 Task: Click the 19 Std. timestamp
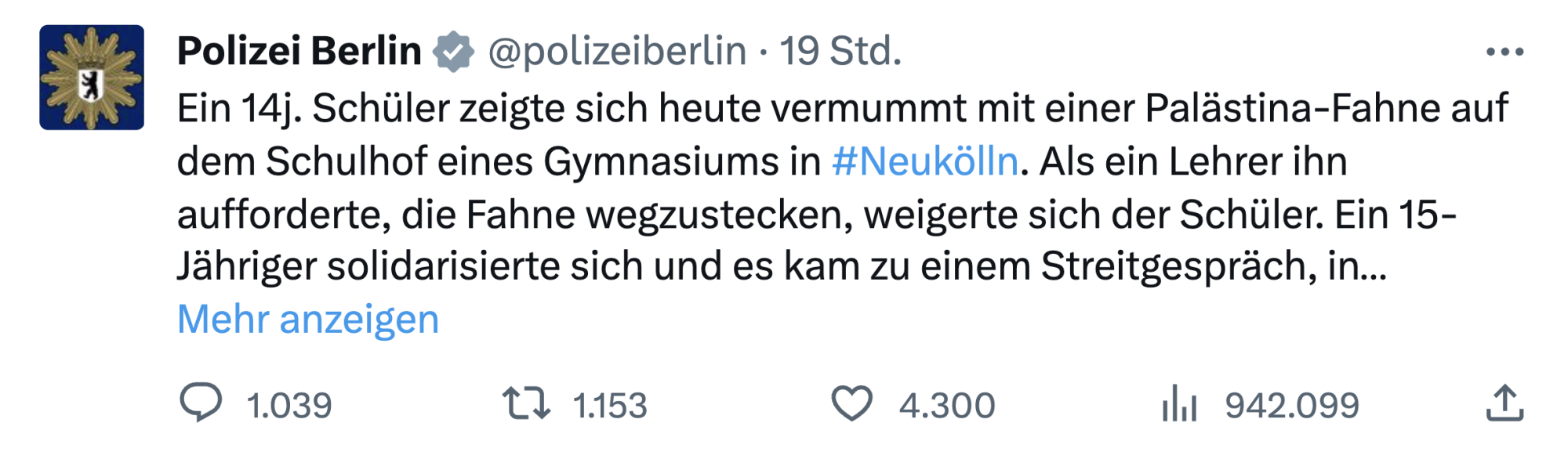pyautogui.click(x=840, y=52)
